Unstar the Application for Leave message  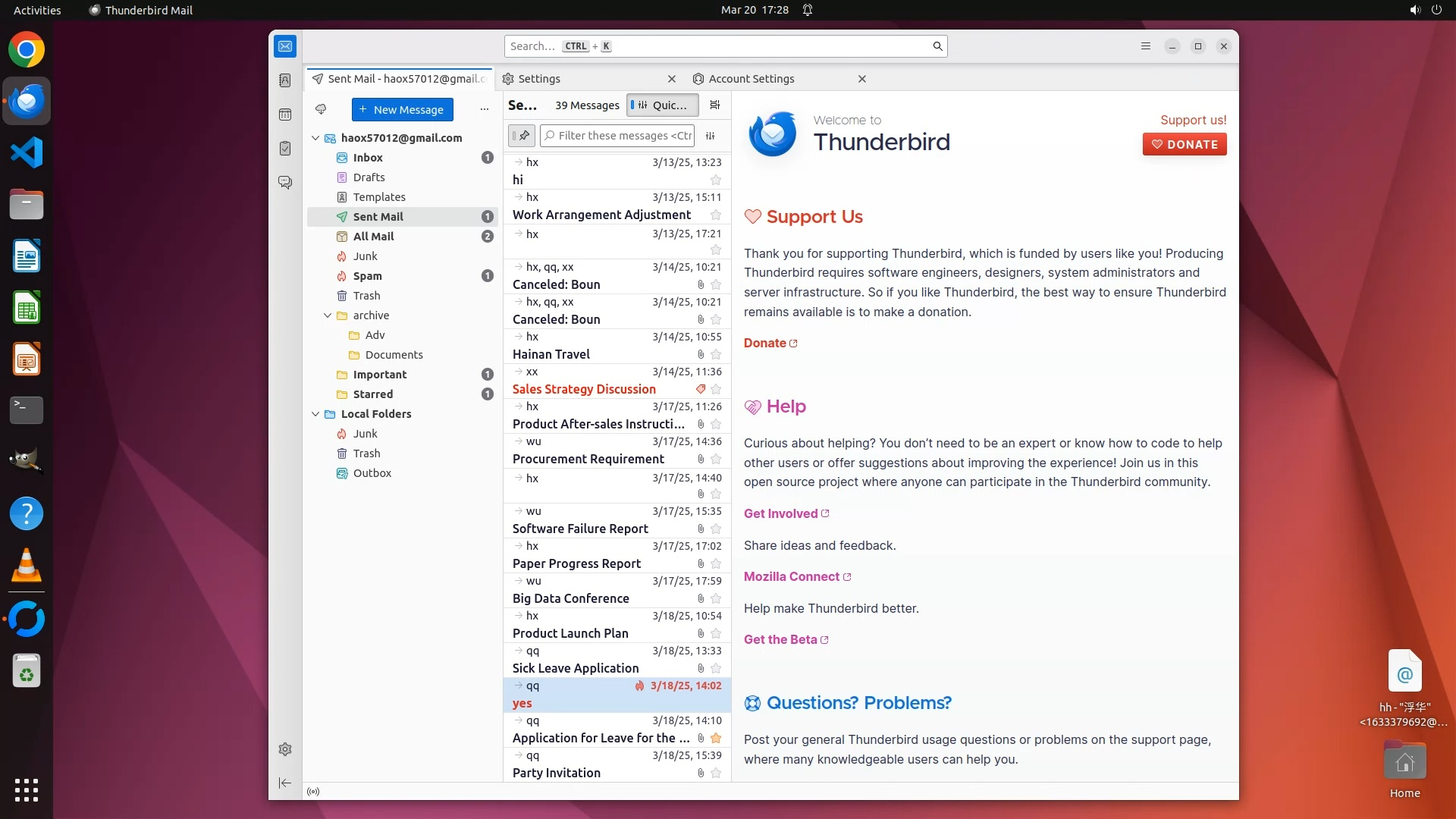pyautogui.click(x=716, y=739)
